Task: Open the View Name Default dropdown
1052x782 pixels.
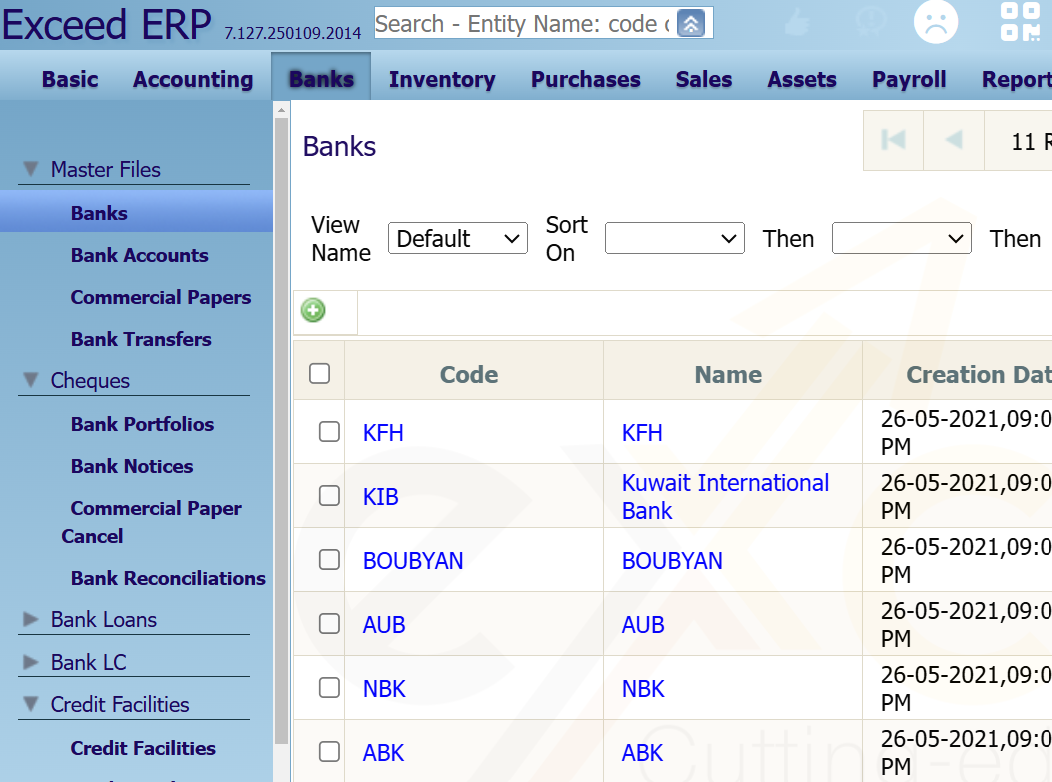Action: click(458, 238)
